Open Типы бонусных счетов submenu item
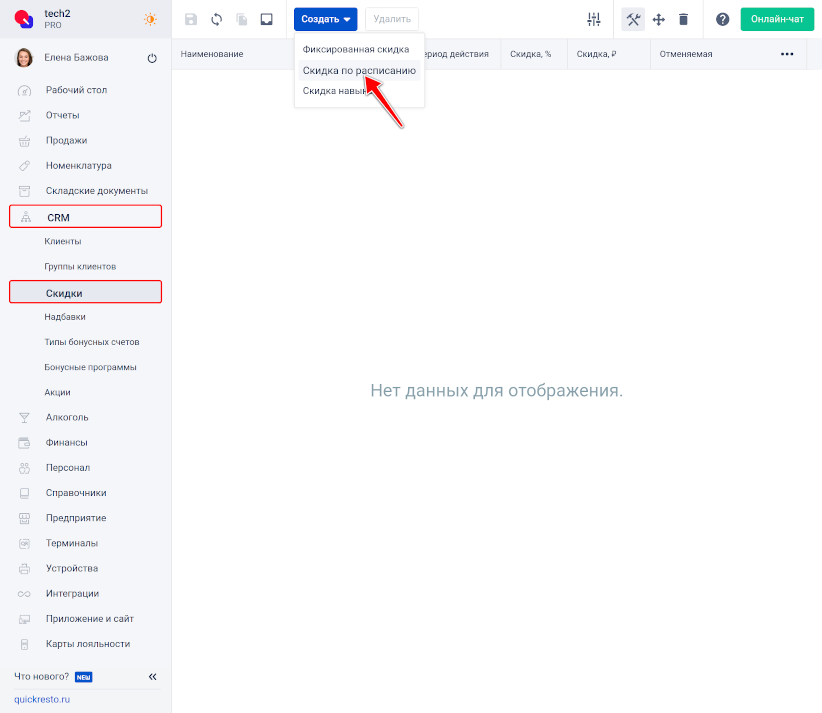The image size is (822, 713). [x=92, y=342]
